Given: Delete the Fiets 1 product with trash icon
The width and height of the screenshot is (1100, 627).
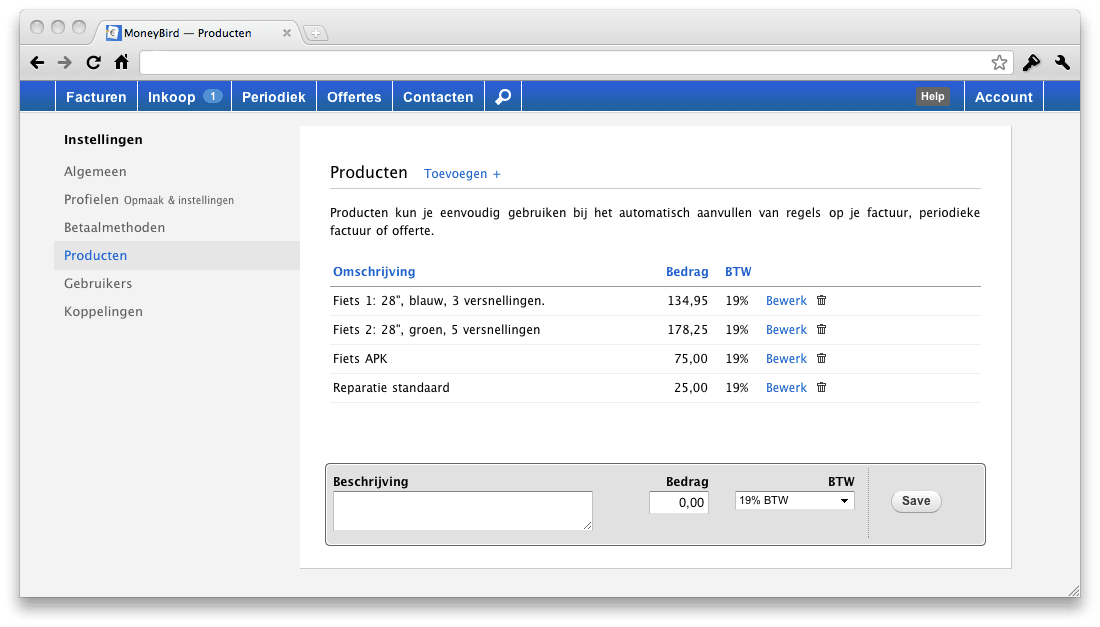Looking at the screenshot, I should [x=822, y=300].
